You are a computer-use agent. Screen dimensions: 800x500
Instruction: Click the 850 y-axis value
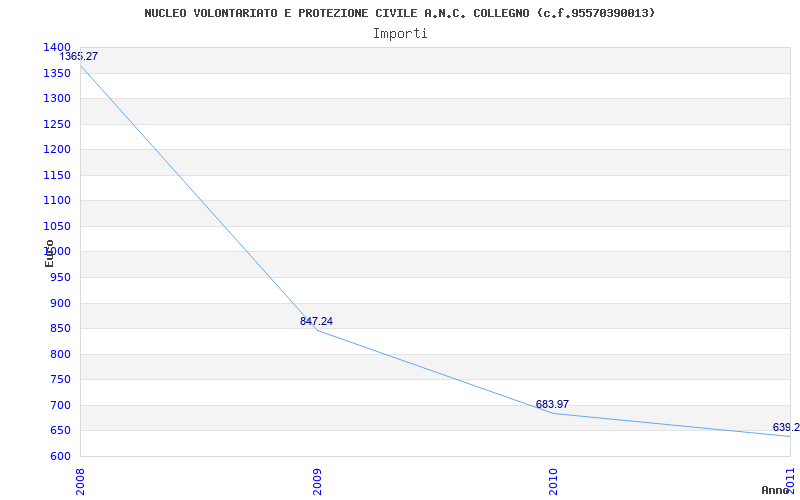coord(60,329)
